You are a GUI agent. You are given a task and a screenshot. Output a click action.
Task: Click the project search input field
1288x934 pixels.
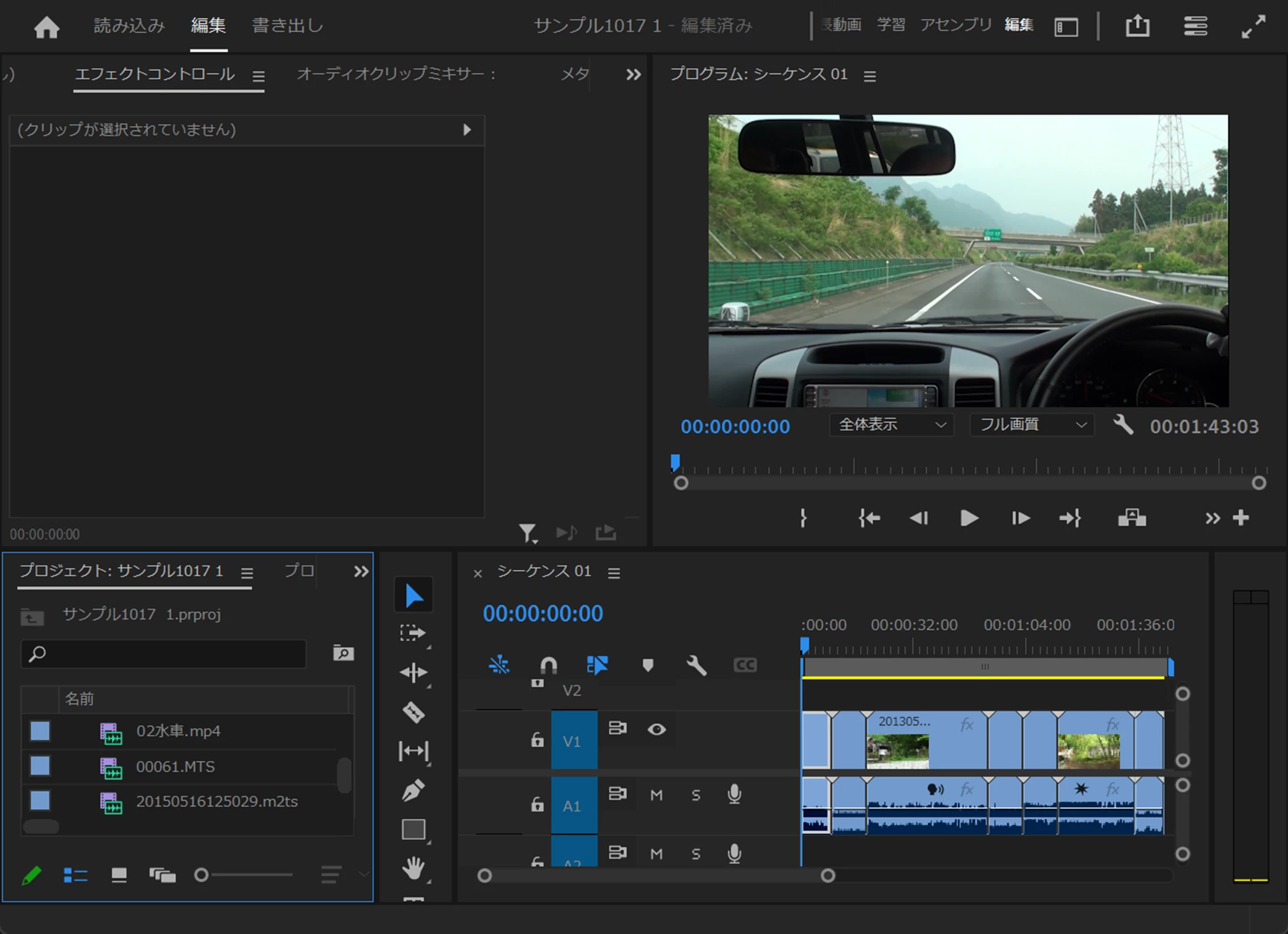pyautogui.click(x=164, y=654)
